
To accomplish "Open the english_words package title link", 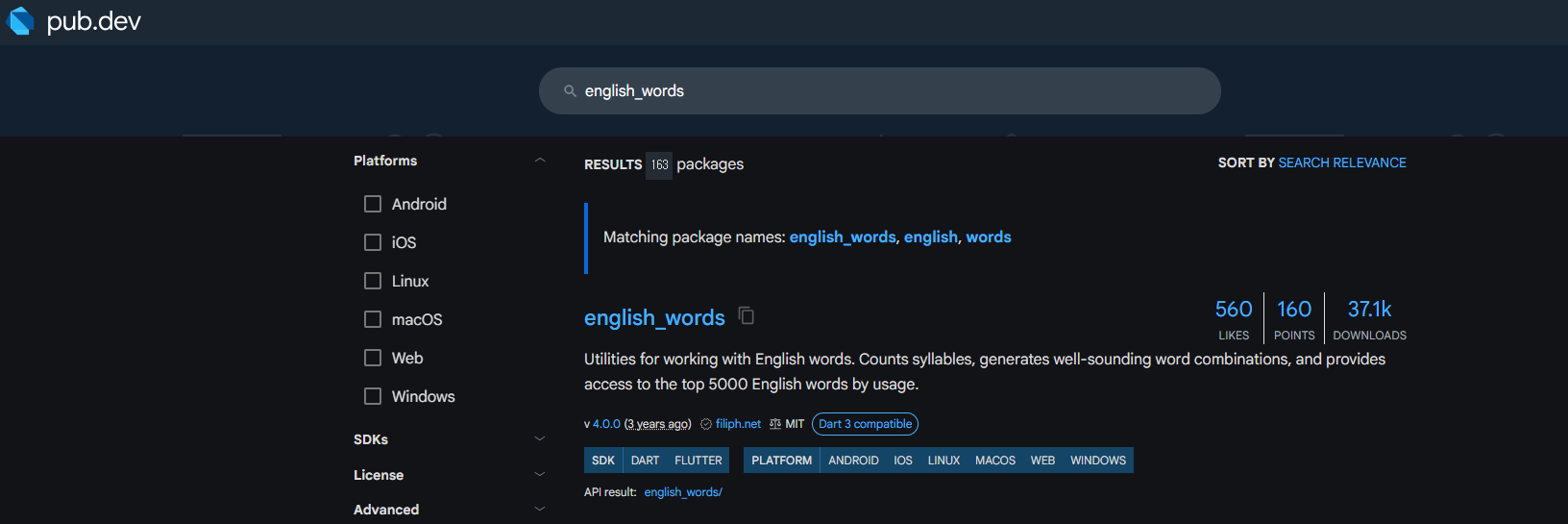I will point(654,317).
